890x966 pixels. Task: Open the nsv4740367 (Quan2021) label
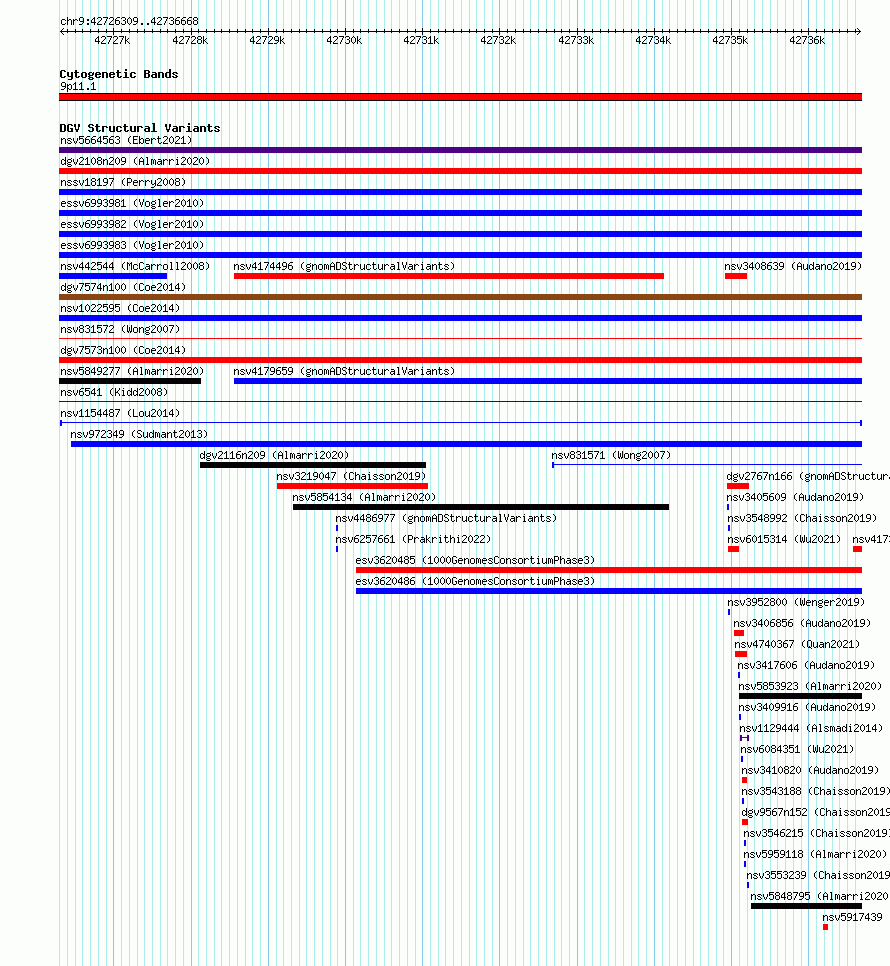797,644
